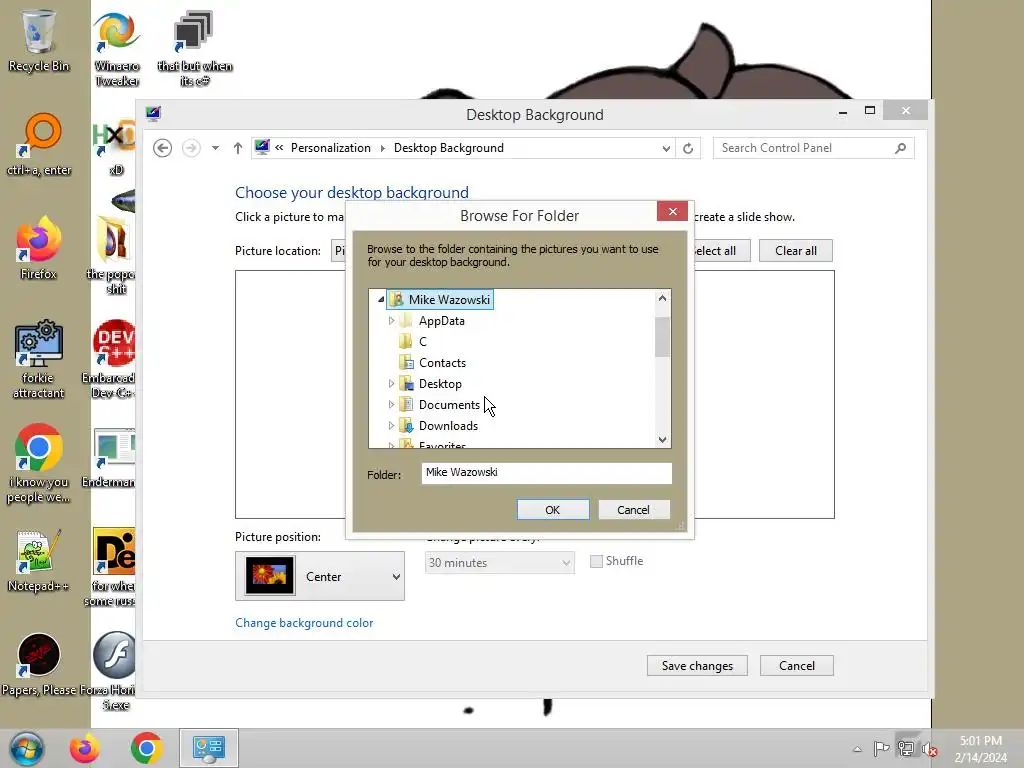Select the Mike Wazowski folder
1024x768 pixels.
click(x=440, y=300)
